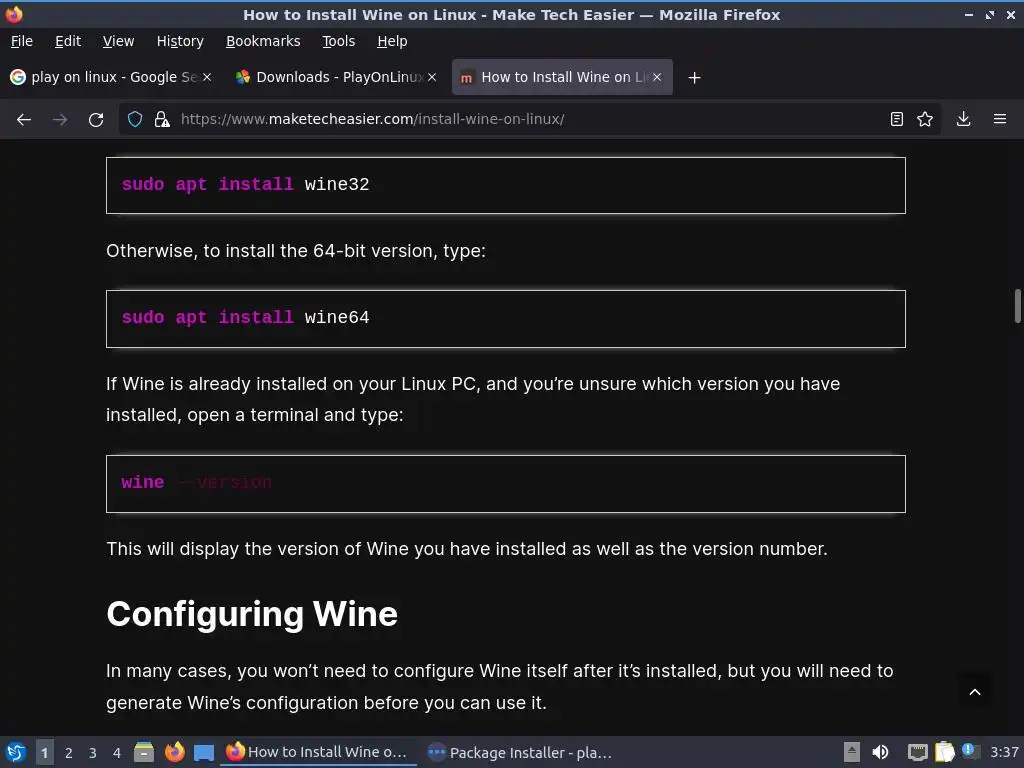
Task: Close the 'play on linux - Google' tab
Action: pos(206,77)
